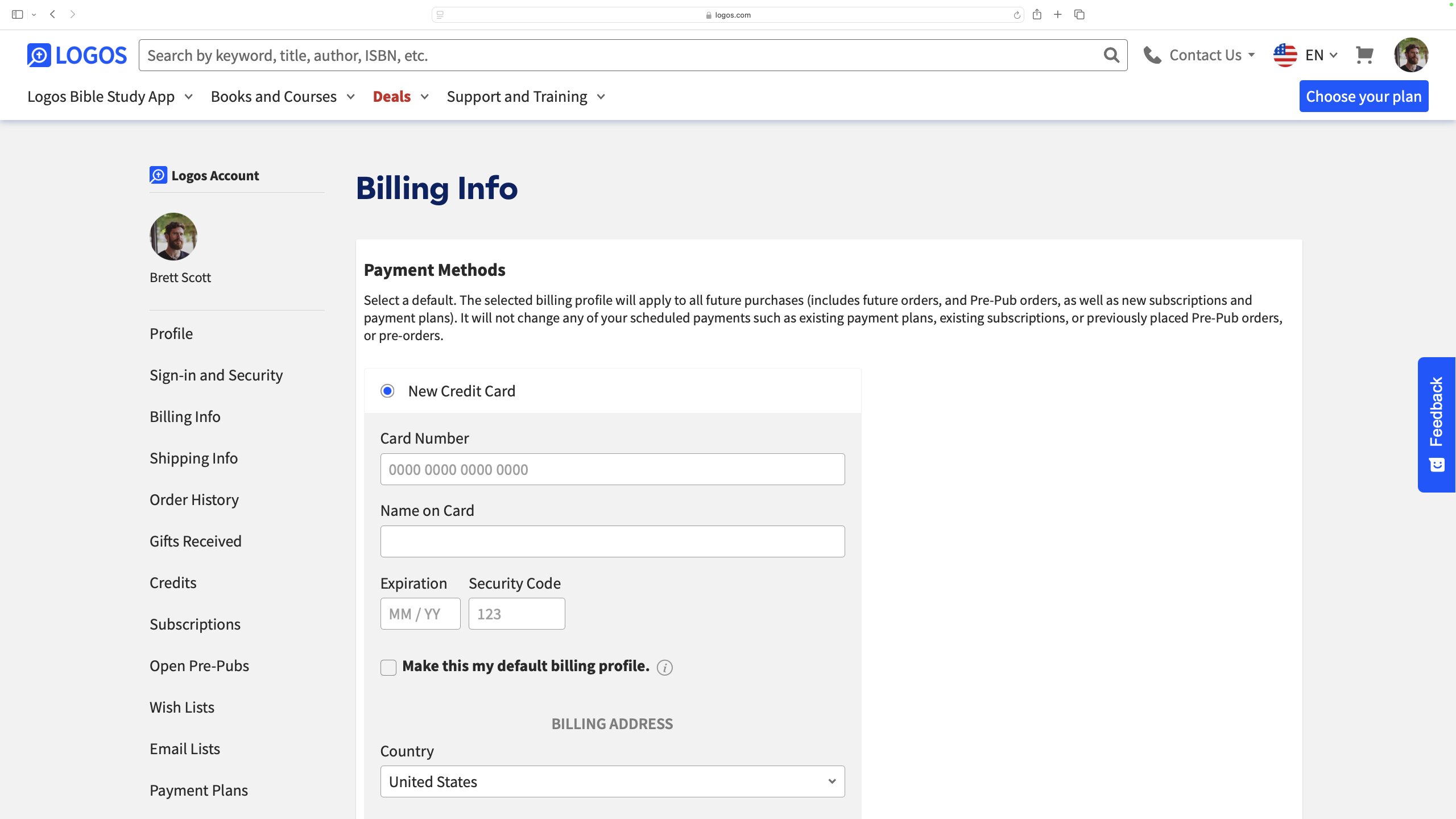The image size is (1456, 819).
Task: Open Billing Info in sidebar
Action: pos(185,417)
